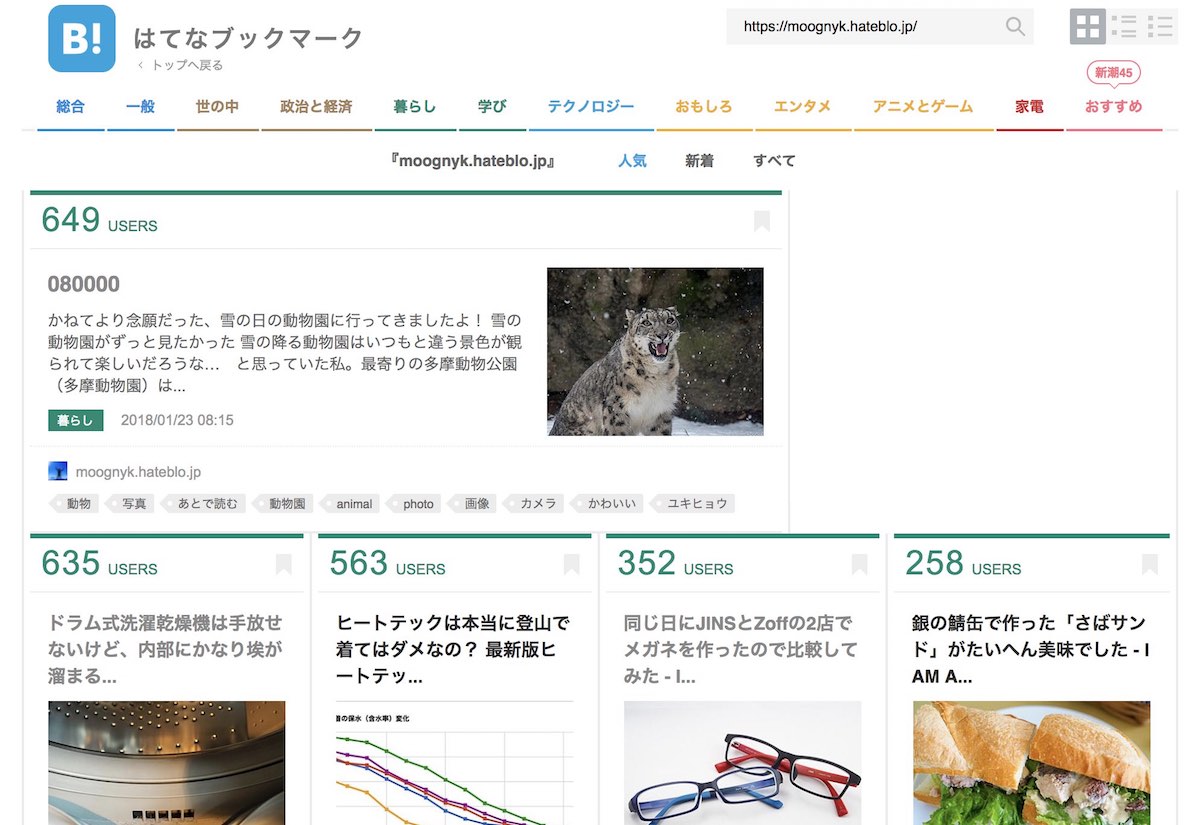This screenshot has width=1200, height=825.
Task: Select the 新着 sort tab
Action: (699, 160)
